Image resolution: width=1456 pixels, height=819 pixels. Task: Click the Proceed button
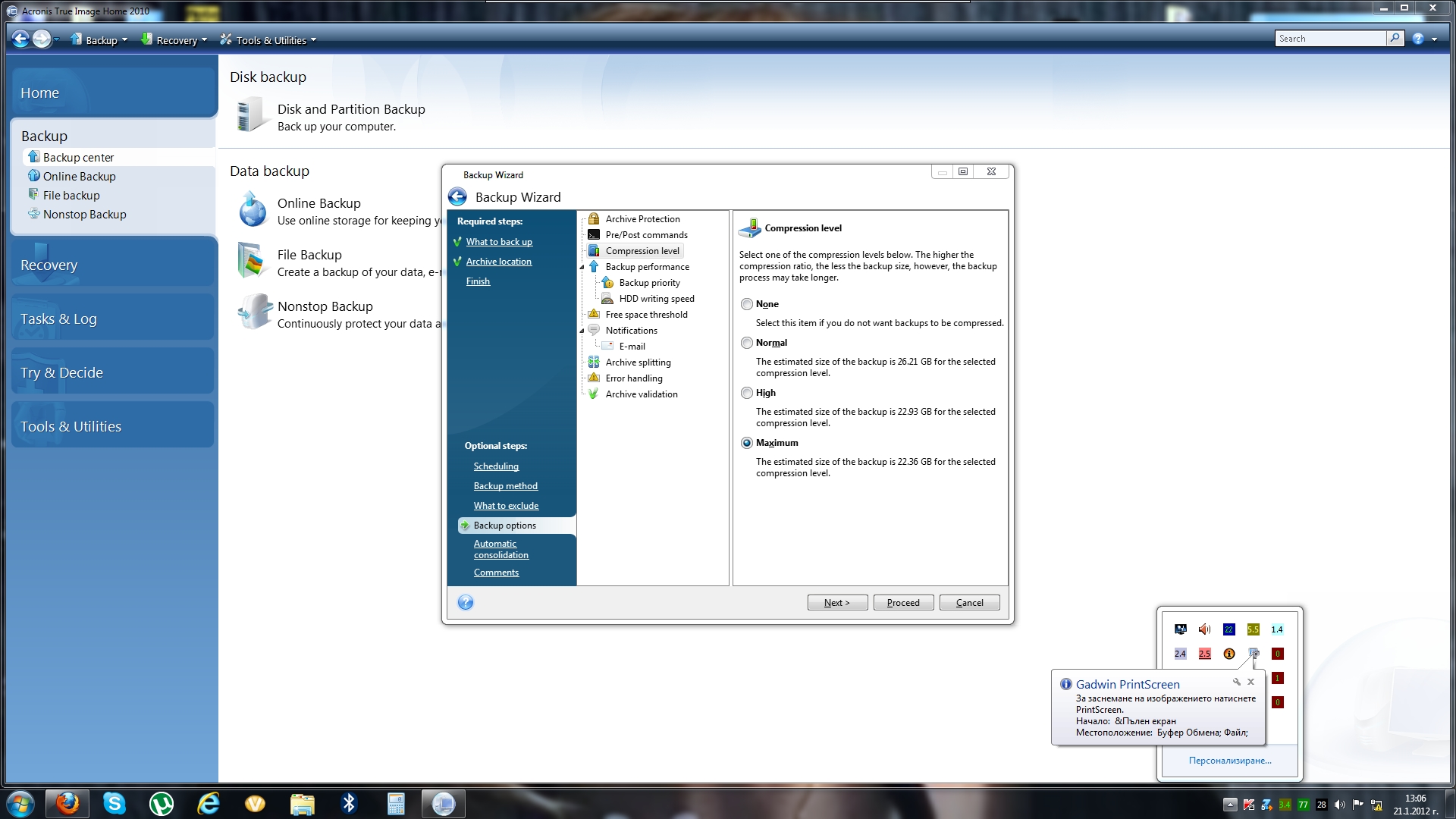(x=903, y=603)
